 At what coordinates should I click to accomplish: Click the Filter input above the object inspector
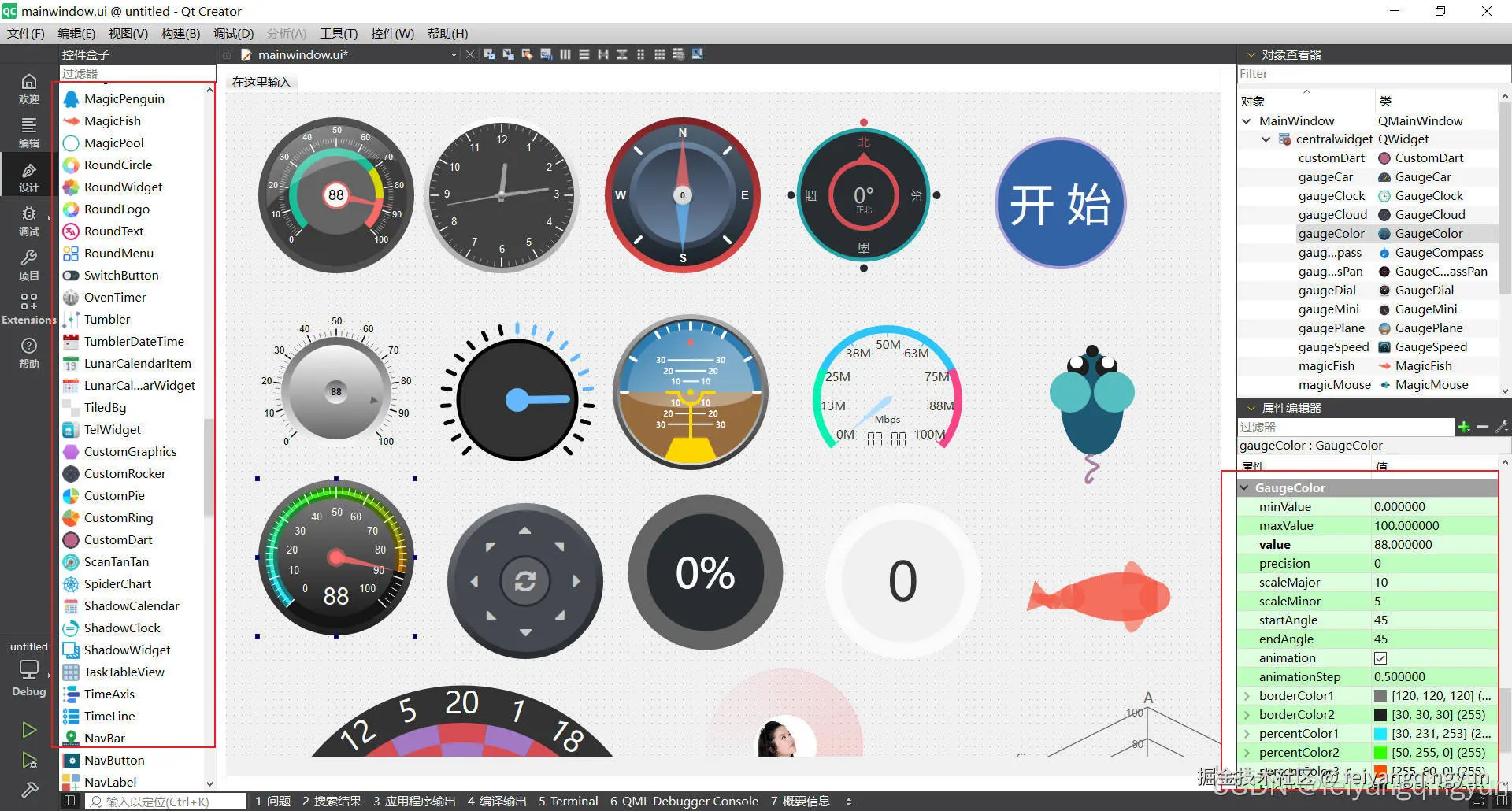[x=1370, y=73]
